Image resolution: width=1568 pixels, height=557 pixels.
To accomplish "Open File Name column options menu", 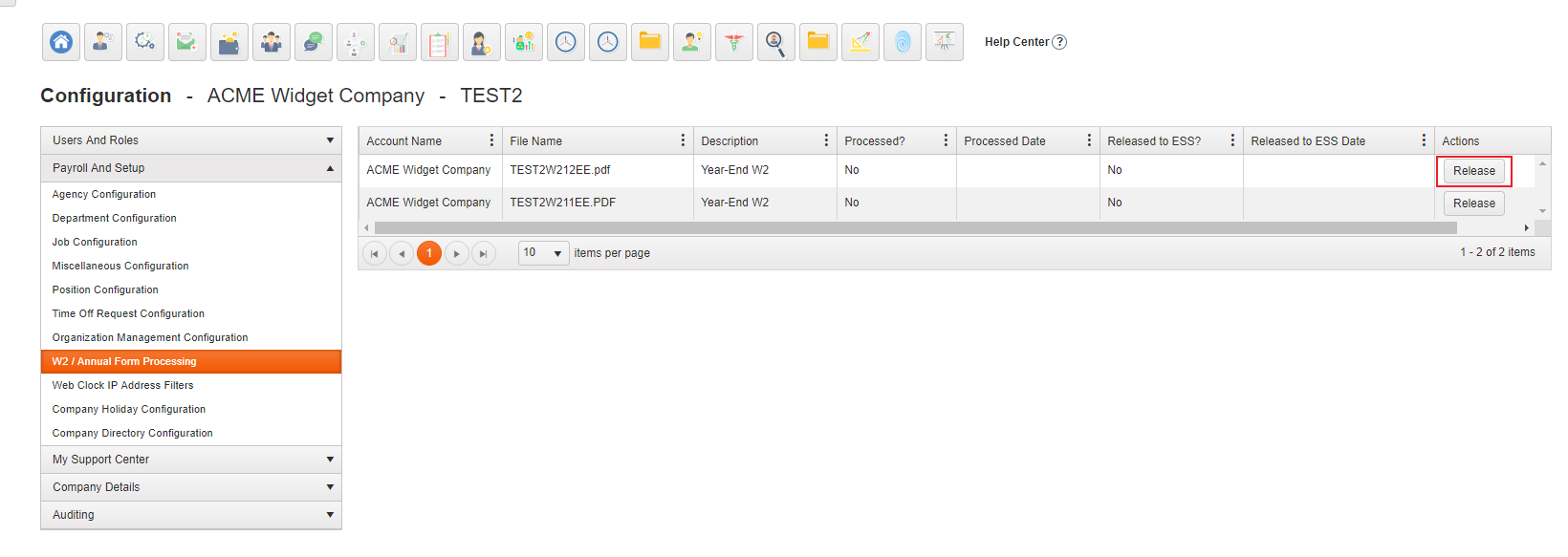I will [683, 140].
